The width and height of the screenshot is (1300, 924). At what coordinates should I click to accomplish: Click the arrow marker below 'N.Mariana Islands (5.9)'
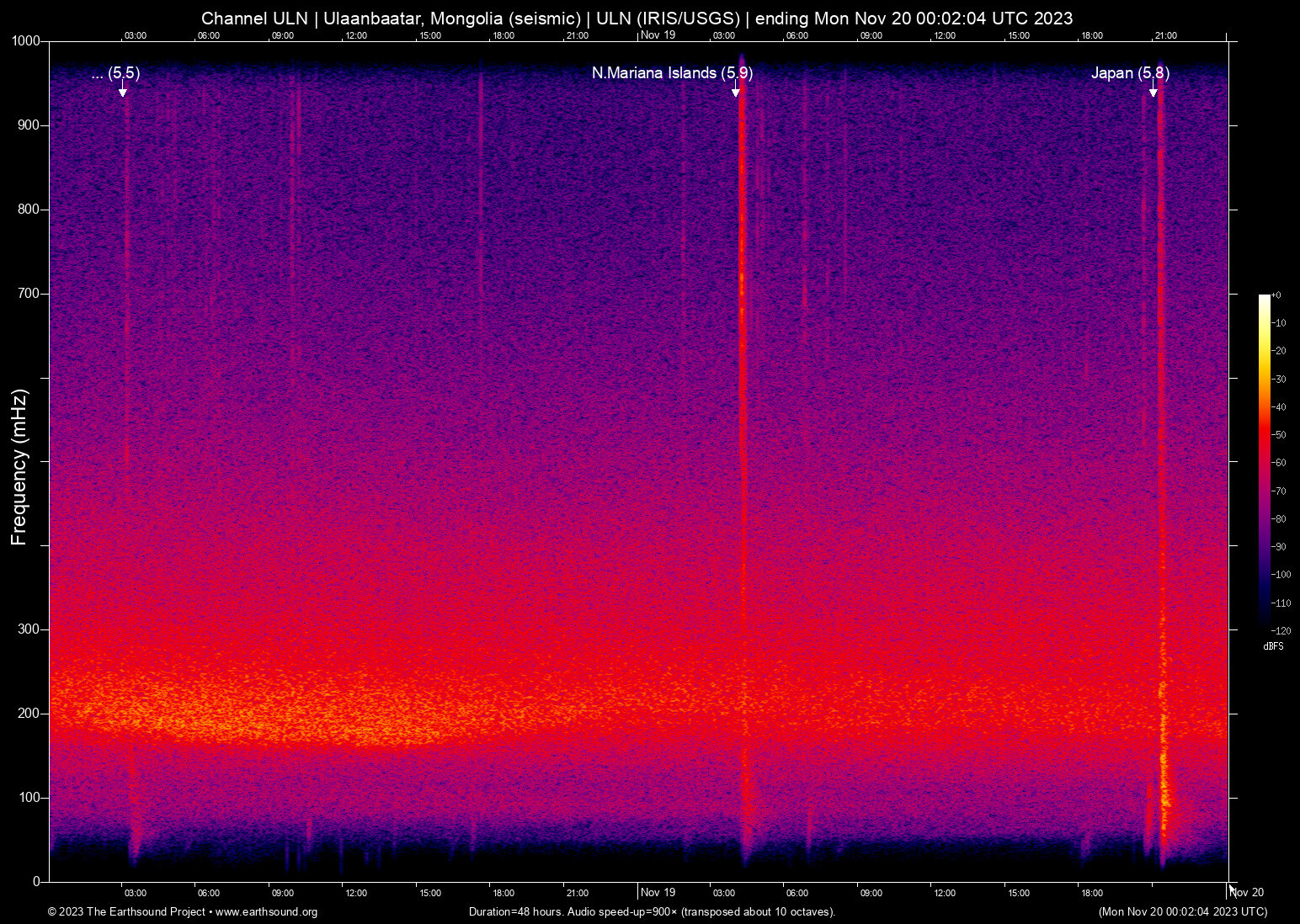pyautogui.click(x=736, y=90)
